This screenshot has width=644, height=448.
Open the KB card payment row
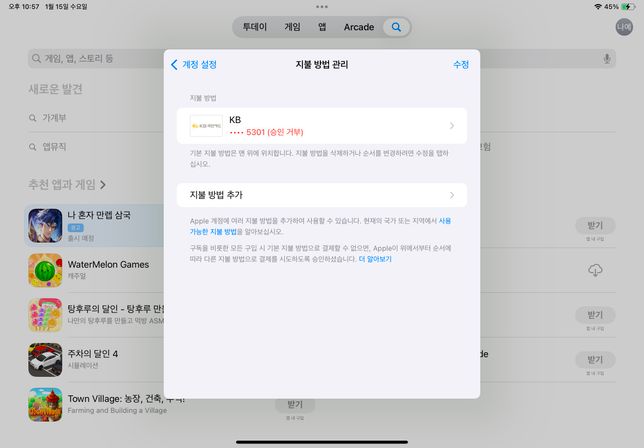pyautogui.click(x=321, y=126)
